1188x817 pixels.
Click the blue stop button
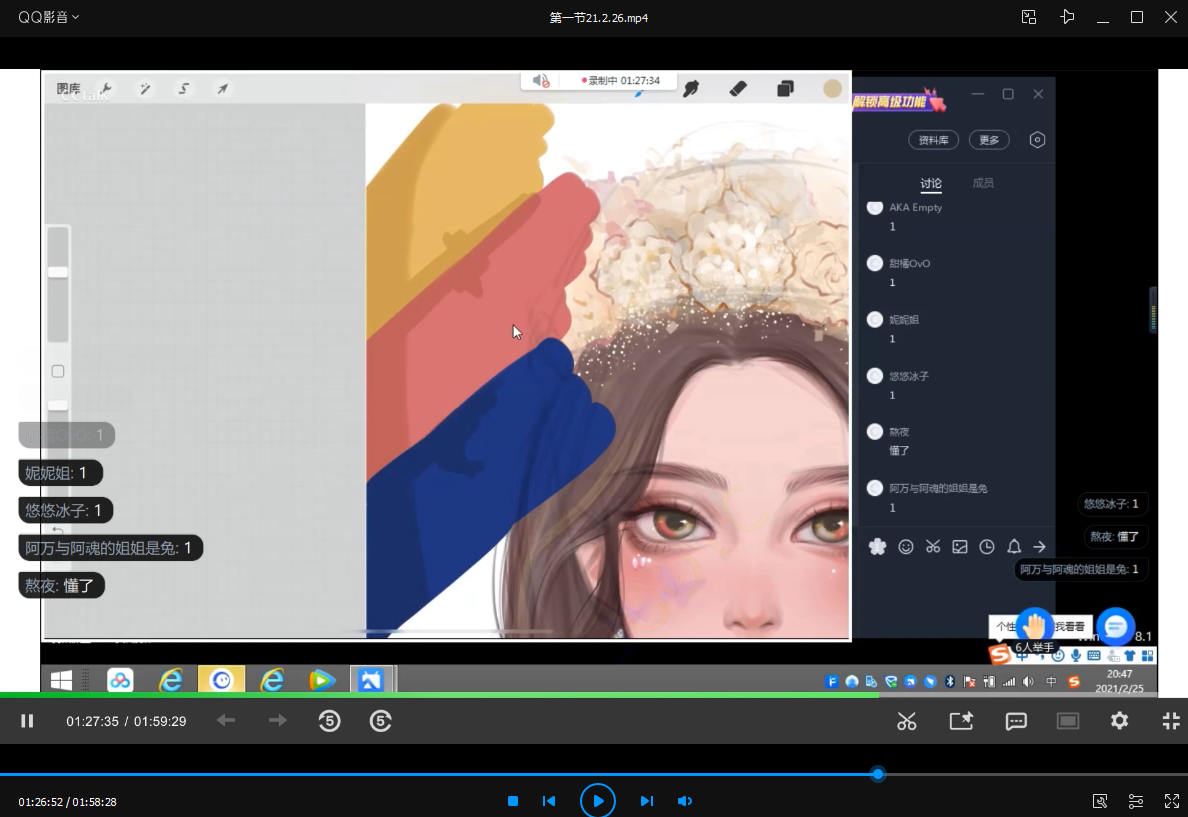click(x=513, y=801)
